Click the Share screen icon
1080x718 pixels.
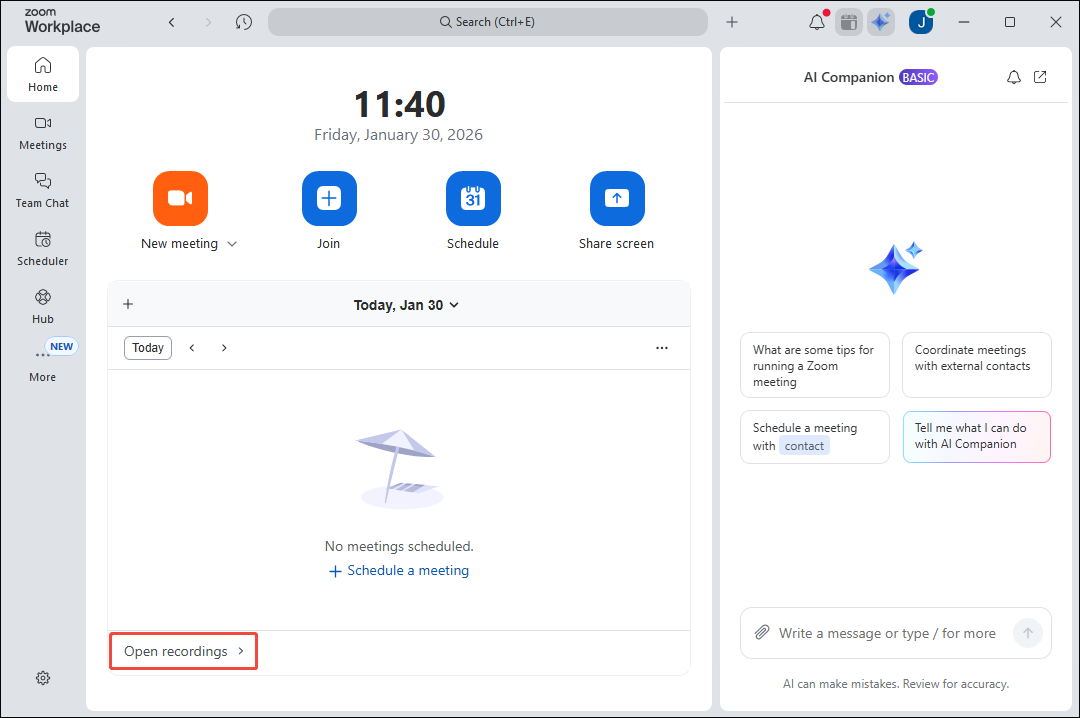617,198
